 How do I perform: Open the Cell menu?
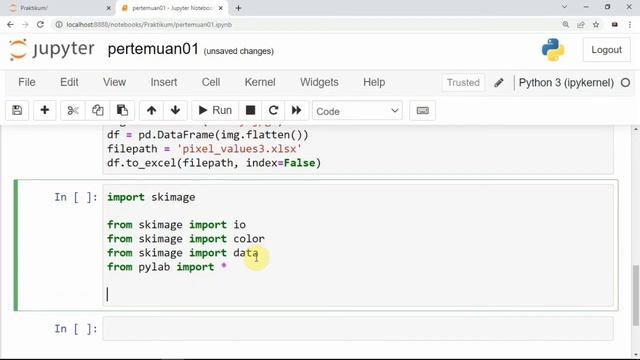211,82
